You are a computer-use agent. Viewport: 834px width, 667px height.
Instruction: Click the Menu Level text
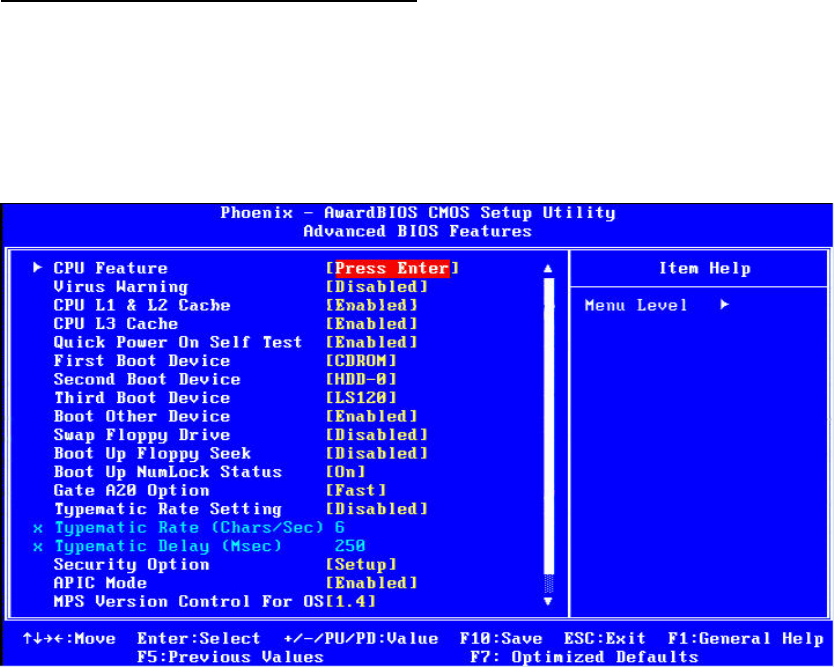tap(636, 305)
